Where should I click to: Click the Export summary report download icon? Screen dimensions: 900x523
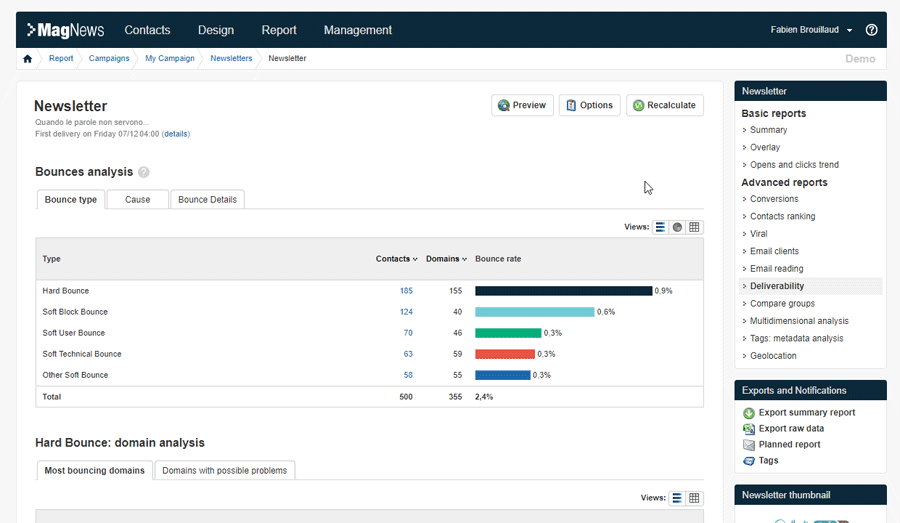point(749,413)
